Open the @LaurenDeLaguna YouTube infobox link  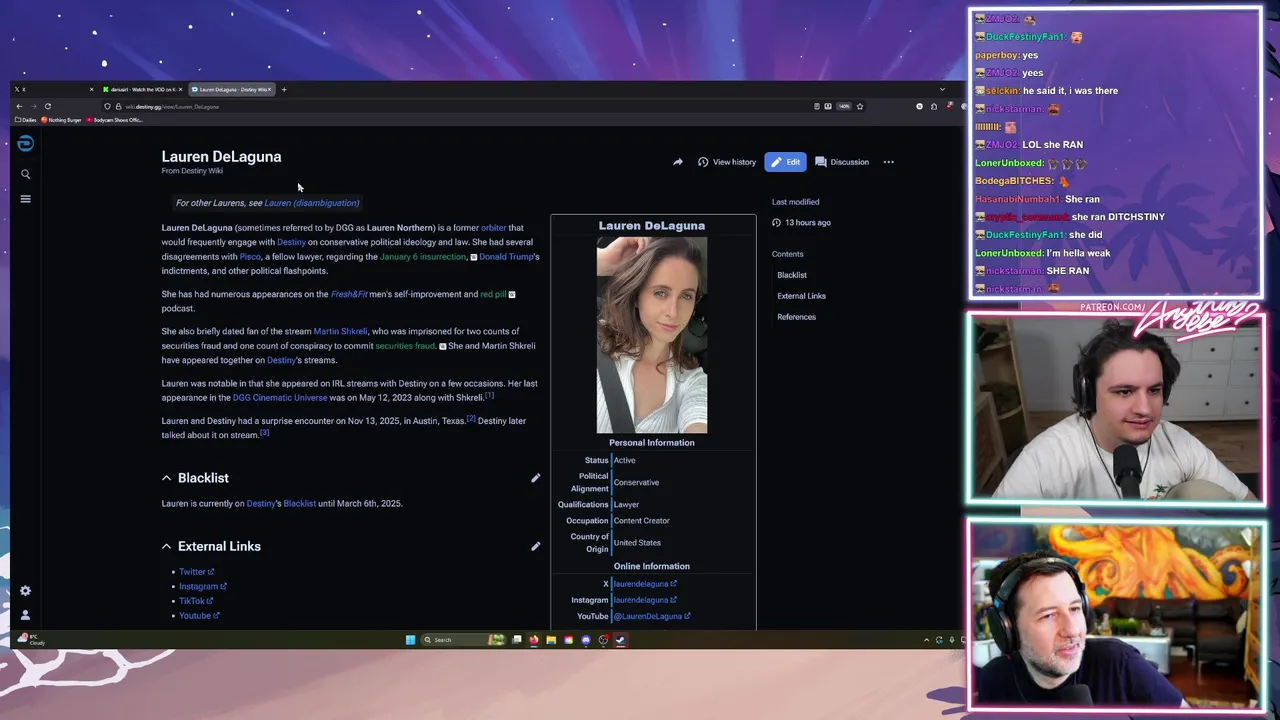pyautogui.click(x=651, y=616)
